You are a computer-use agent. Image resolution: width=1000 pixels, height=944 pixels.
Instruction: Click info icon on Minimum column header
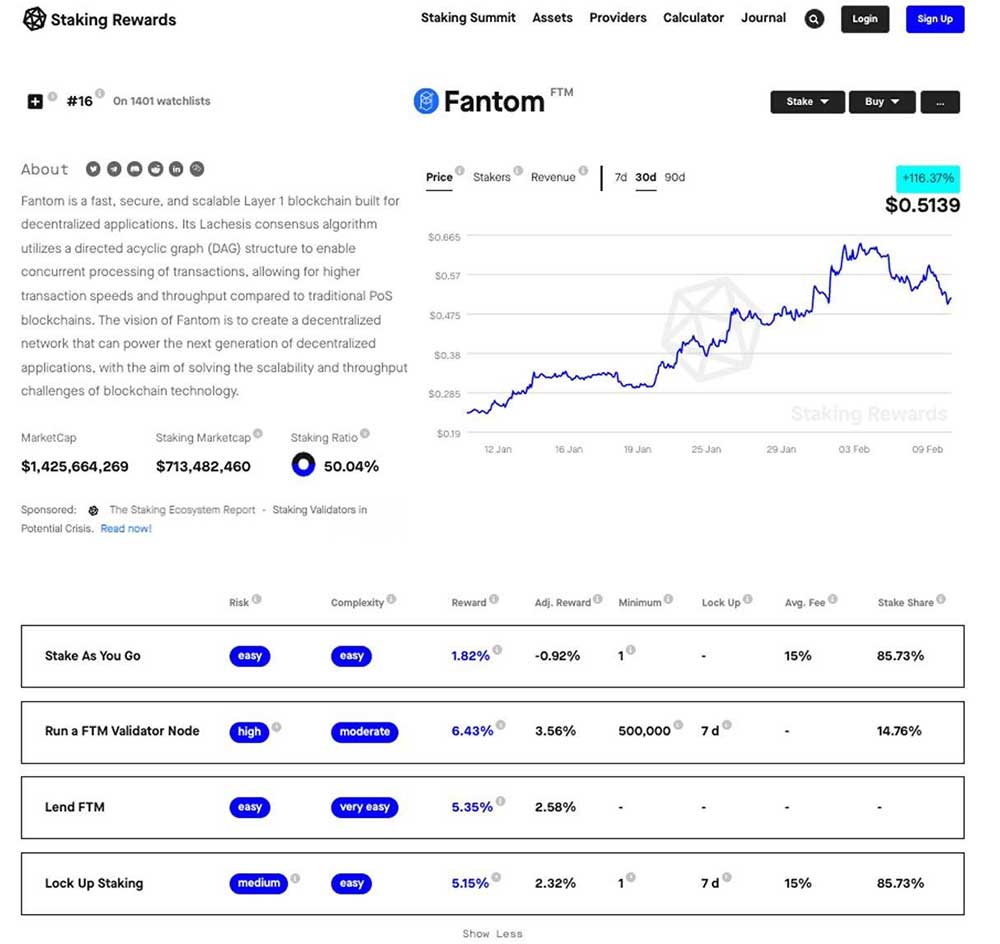[x=668, y=599]
